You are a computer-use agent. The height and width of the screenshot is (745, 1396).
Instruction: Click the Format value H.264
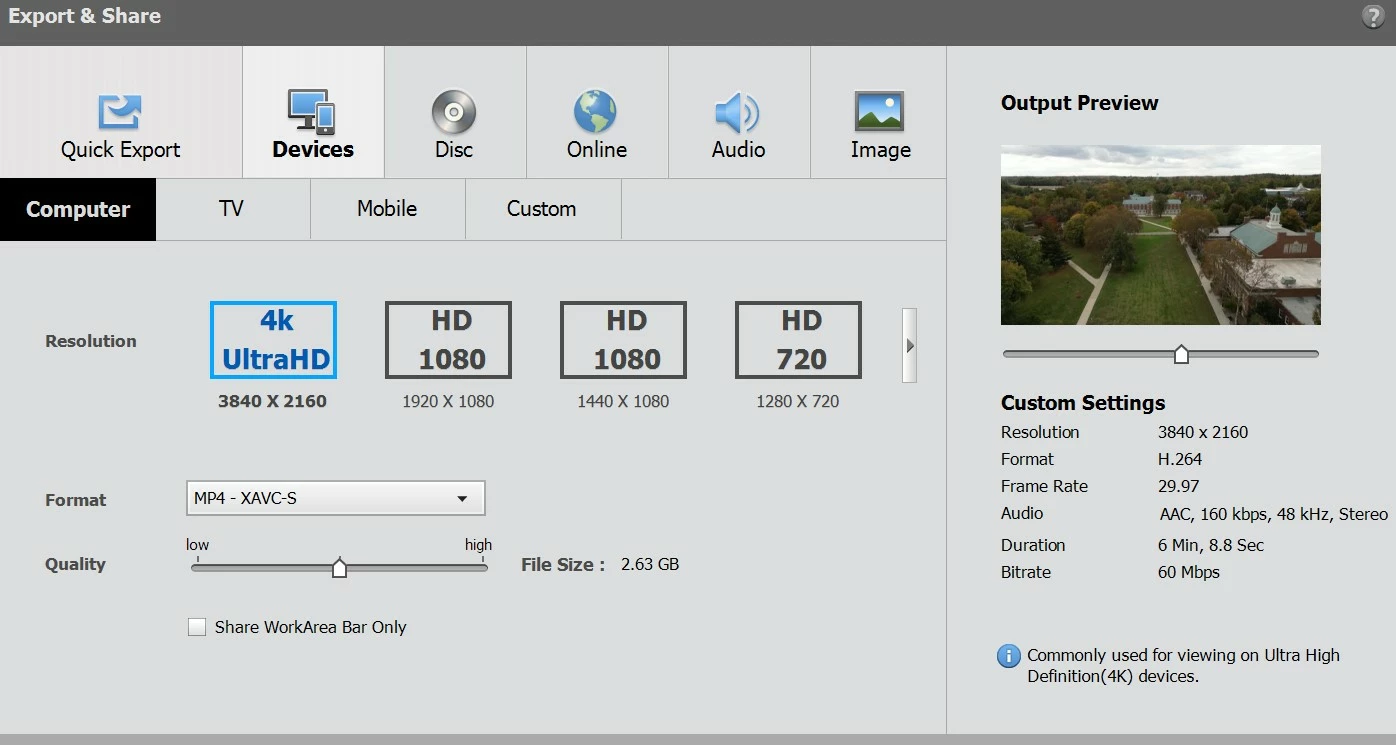(x=1180, y=459)
